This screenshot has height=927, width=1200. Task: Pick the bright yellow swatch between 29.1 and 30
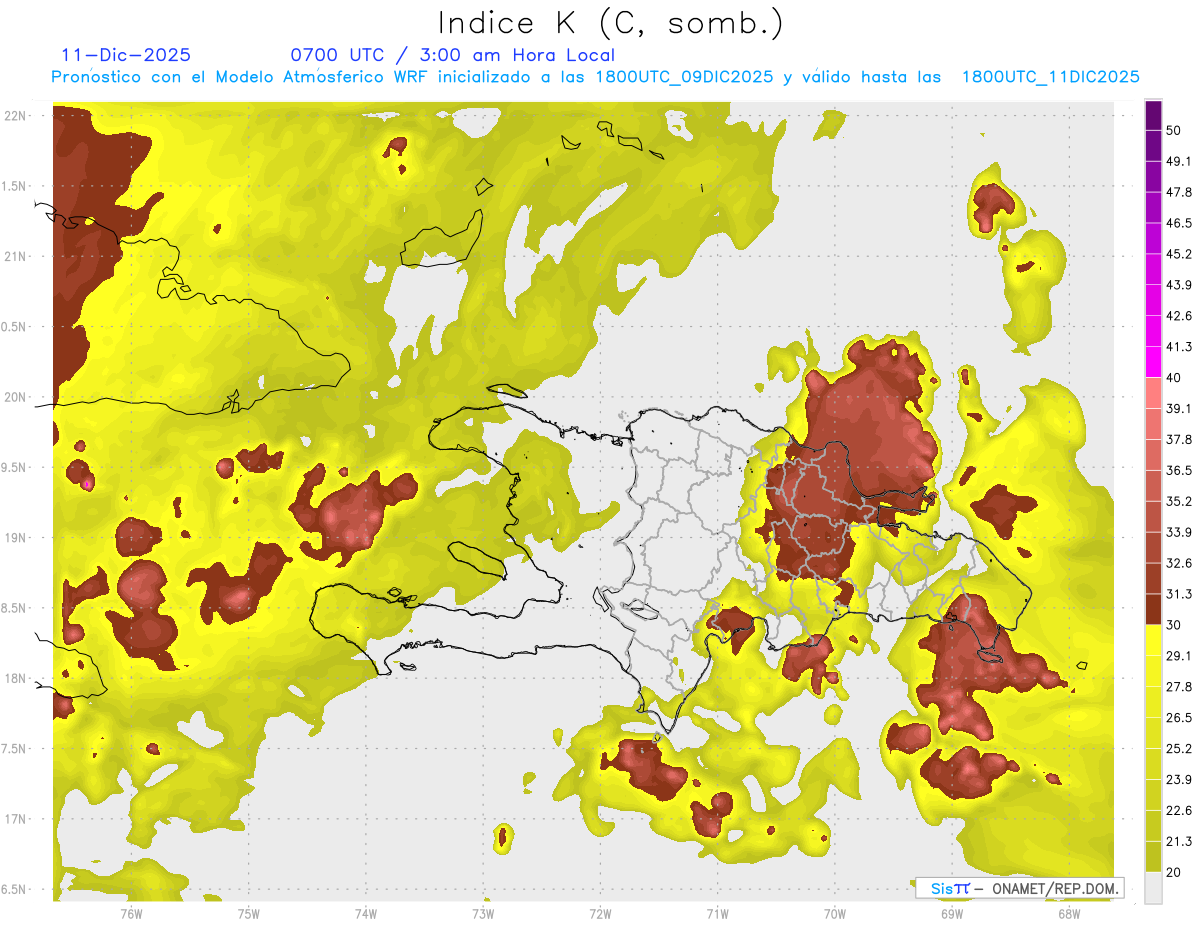click(1153, 641)
